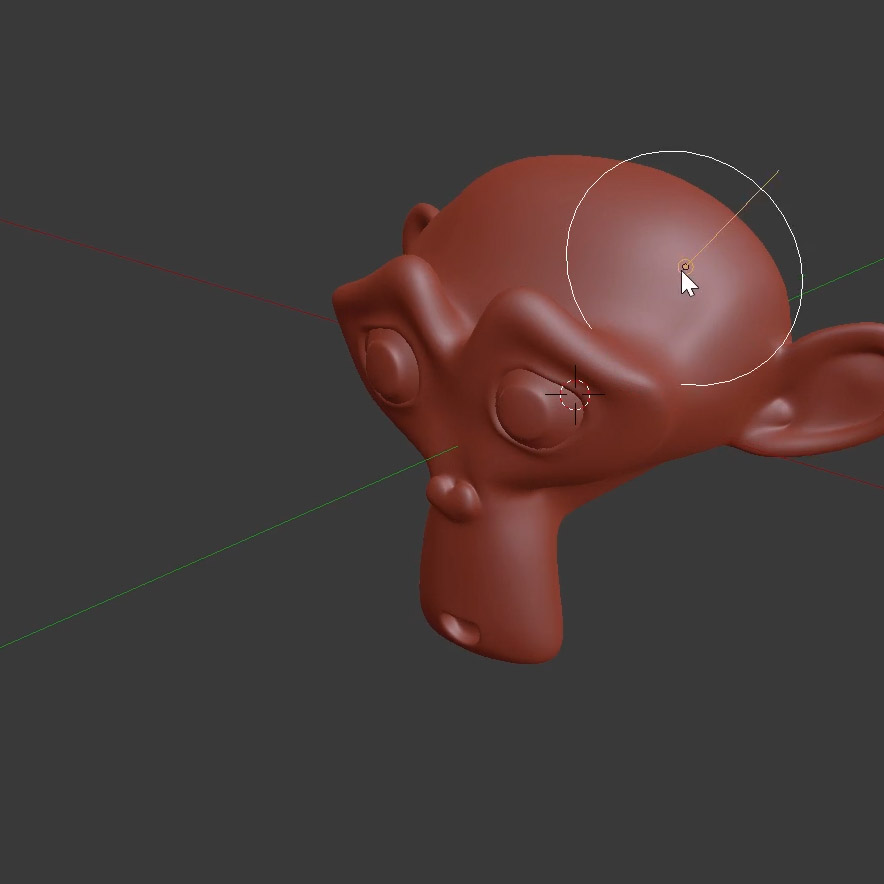This screenshot has width=884, height=884.
Task: Click the mouth dimple at the snout bottom
Action: (x=459, y=629)
